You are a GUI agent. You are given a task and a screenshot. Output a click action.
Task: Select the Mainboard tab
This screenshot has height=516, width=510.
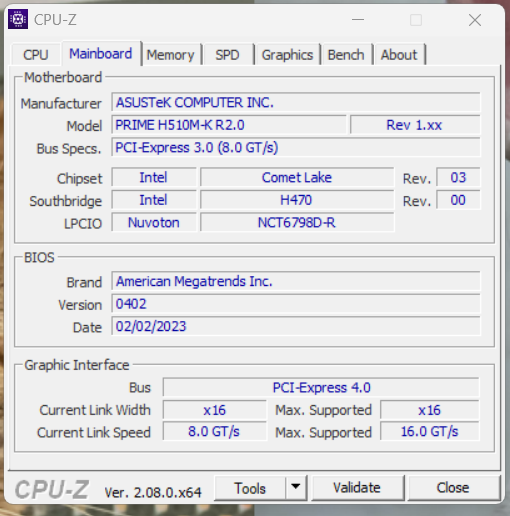click(x=101, y=54)
